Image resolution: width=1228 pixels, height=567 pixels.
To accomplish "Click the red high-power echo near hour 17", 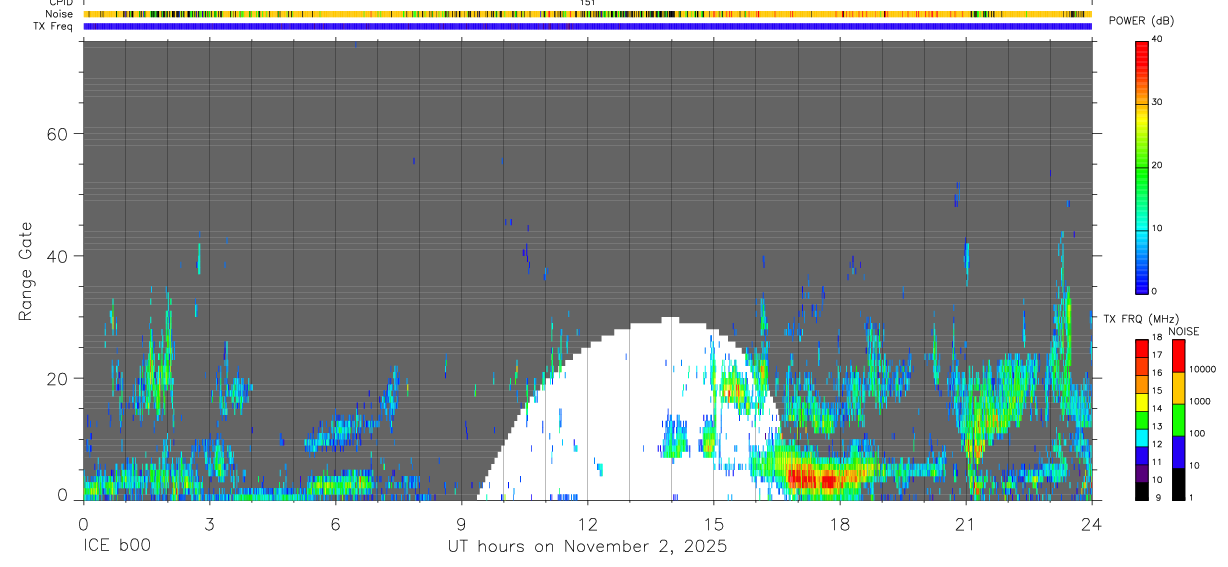I will pos(812,478).
